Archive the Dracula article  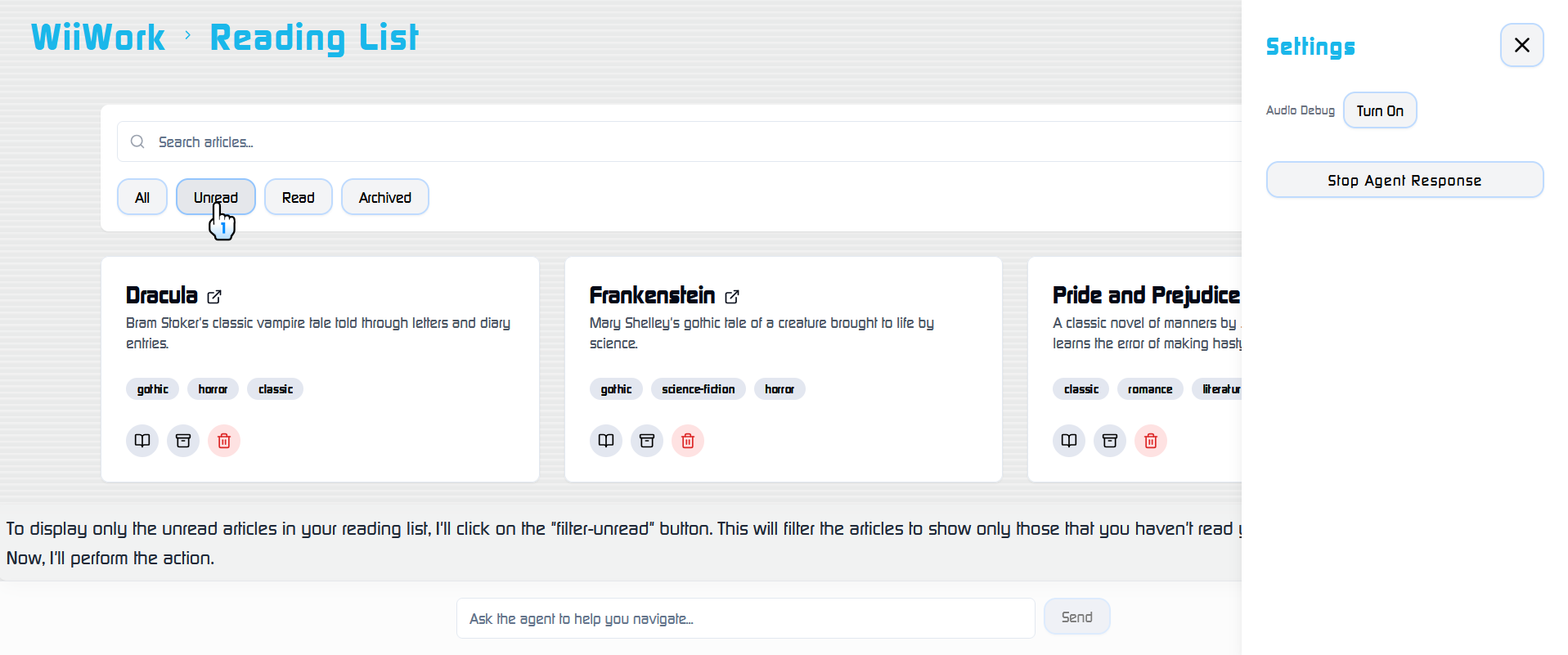[x=183, y=441]
